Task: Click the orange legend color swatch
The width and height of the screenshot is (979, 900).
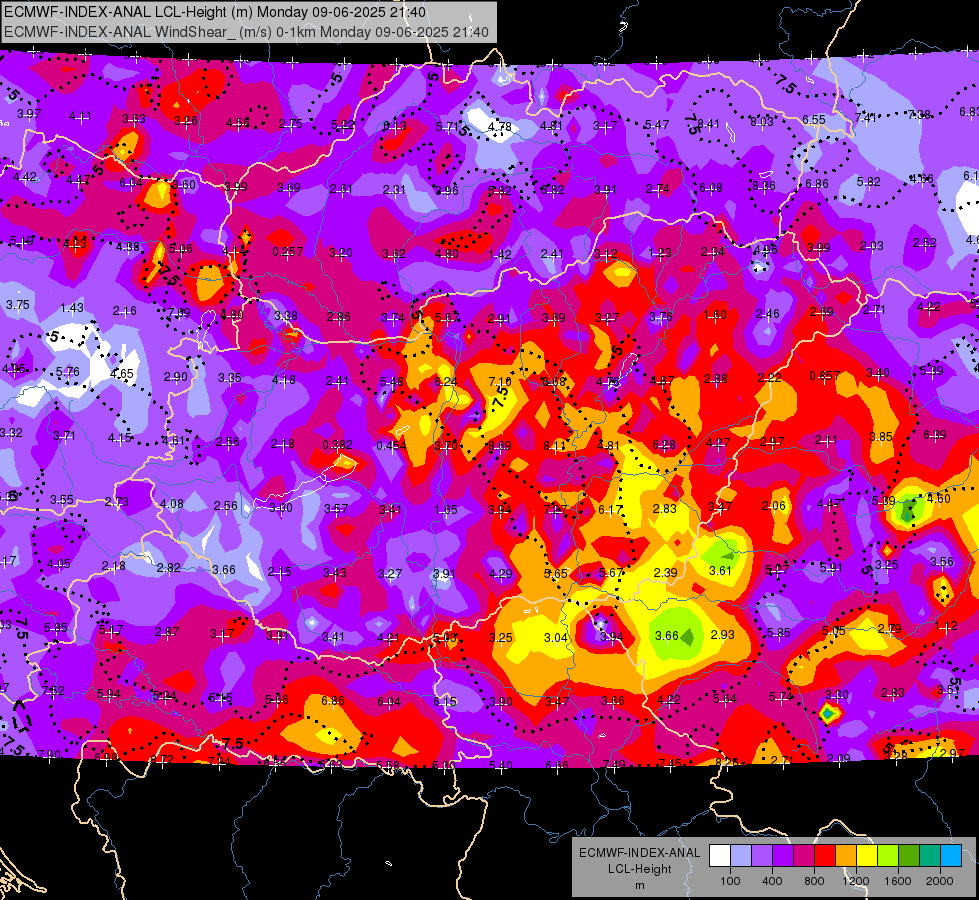Action: tap(846, 855)
